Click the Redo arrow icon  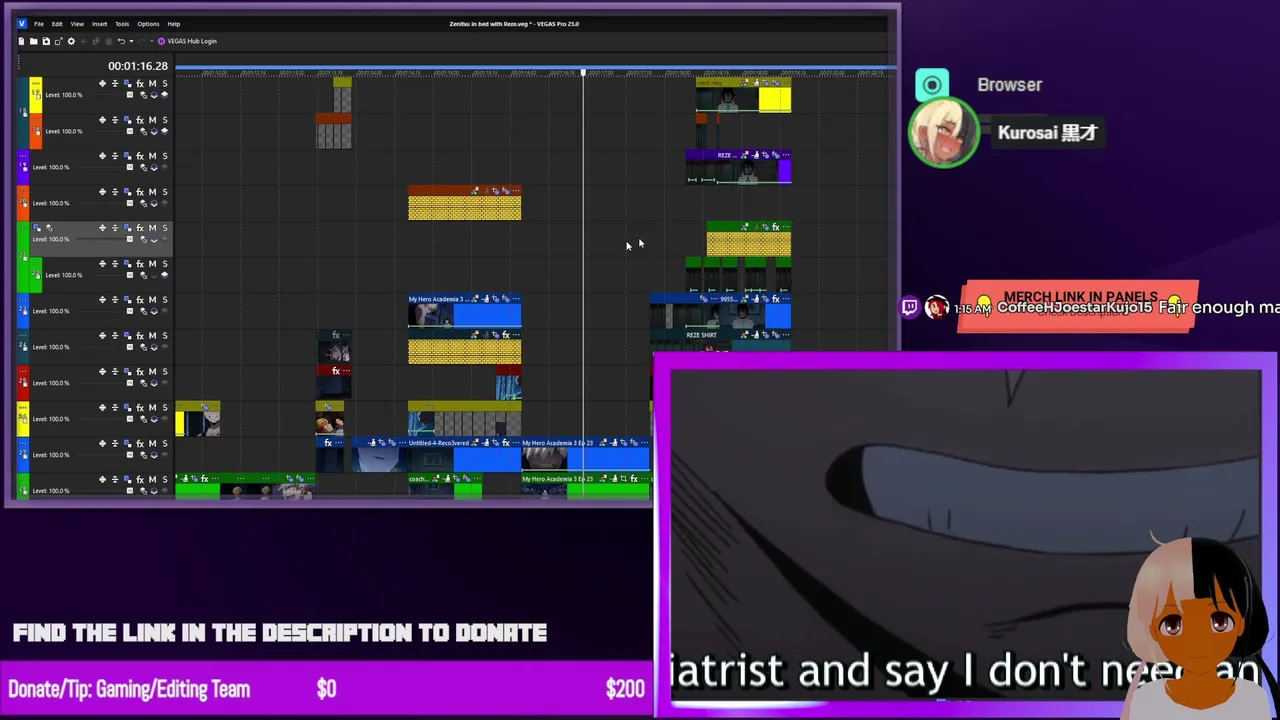pyautogui.click(x=141, y=41)
